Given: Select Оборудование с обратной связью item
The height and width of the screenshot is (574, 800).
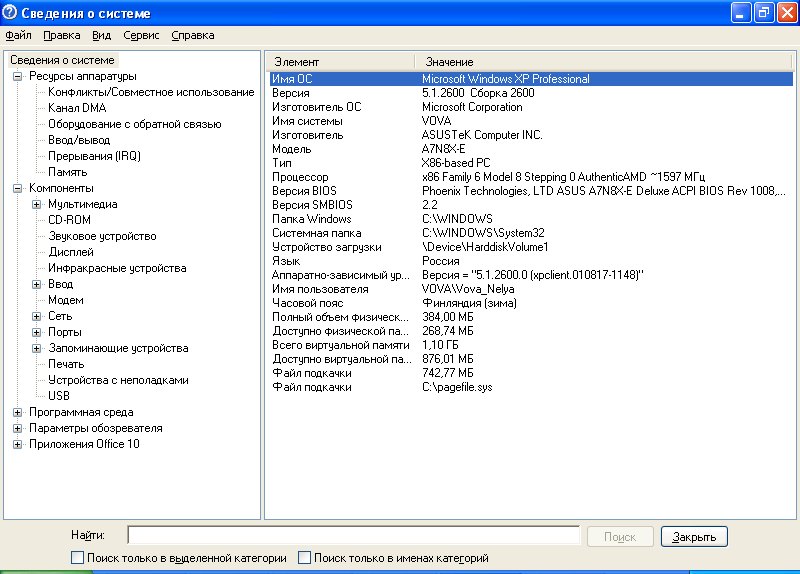Looking at the screenshot, I should (x=135, y=124).
